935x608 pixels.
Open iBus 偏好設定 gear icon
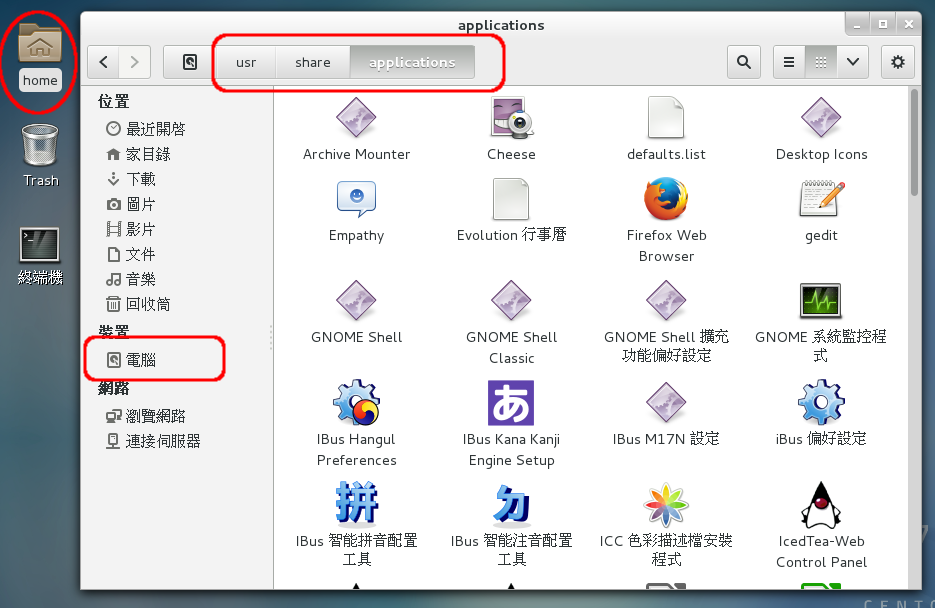tap(821, 403)
